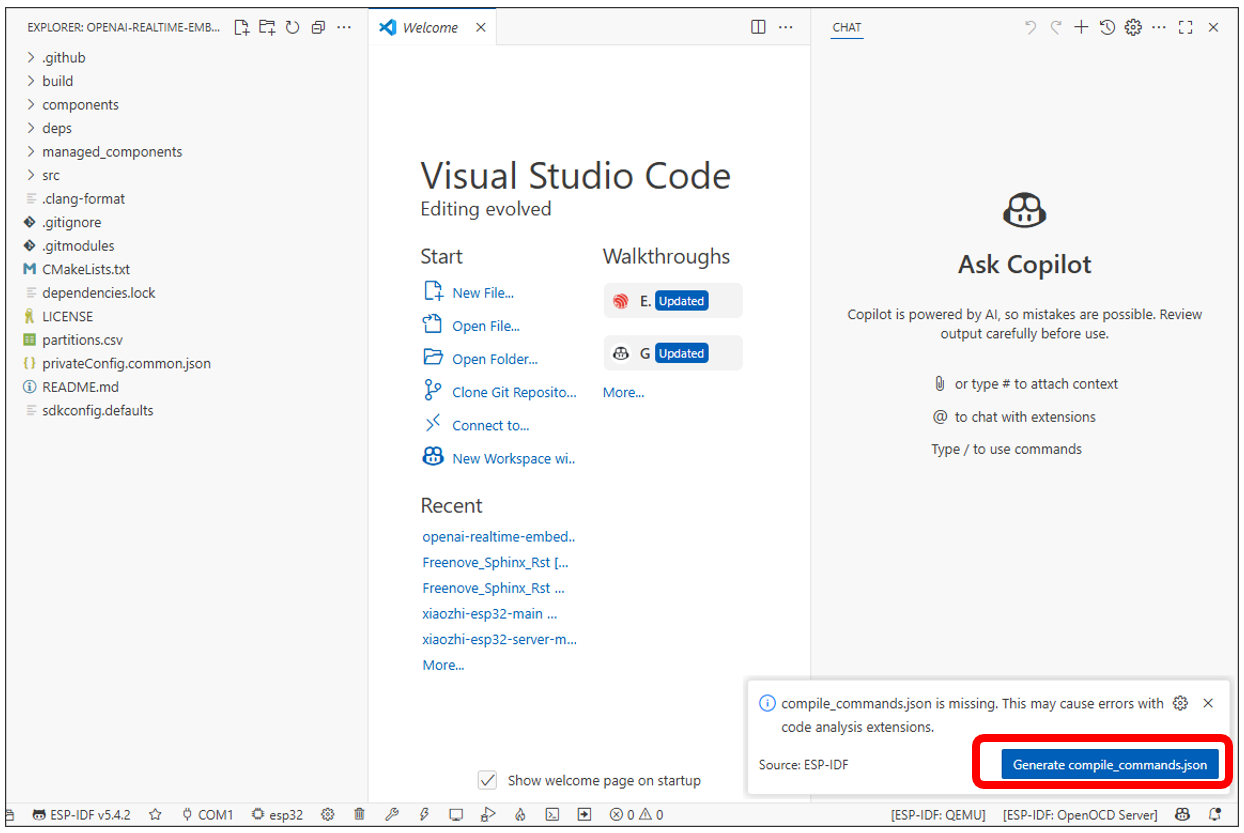Image resolution: width=1244 pixels, height=833 pixels.
Task: Click the trash full clean icon in status bar
Action: tap(359, 815)
